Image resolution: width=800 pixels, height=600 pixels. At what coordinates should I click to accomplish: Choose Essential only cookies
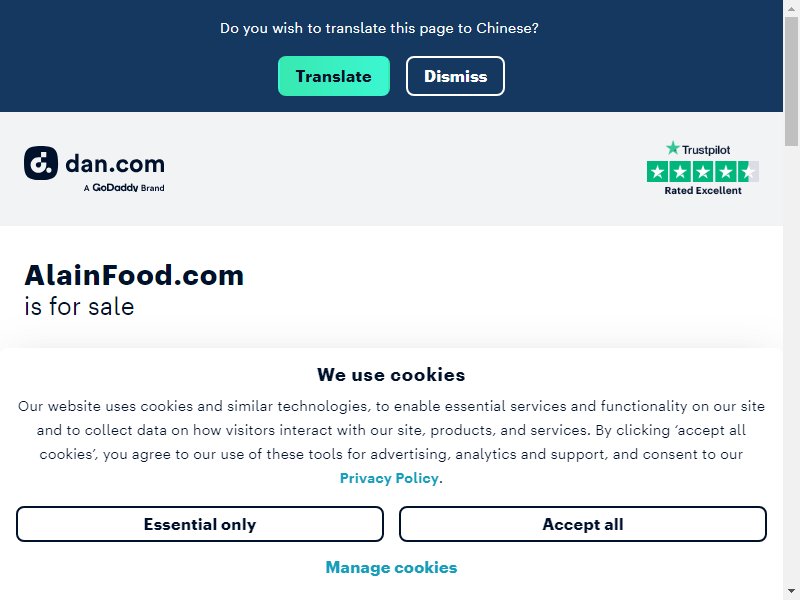[199, 524]
